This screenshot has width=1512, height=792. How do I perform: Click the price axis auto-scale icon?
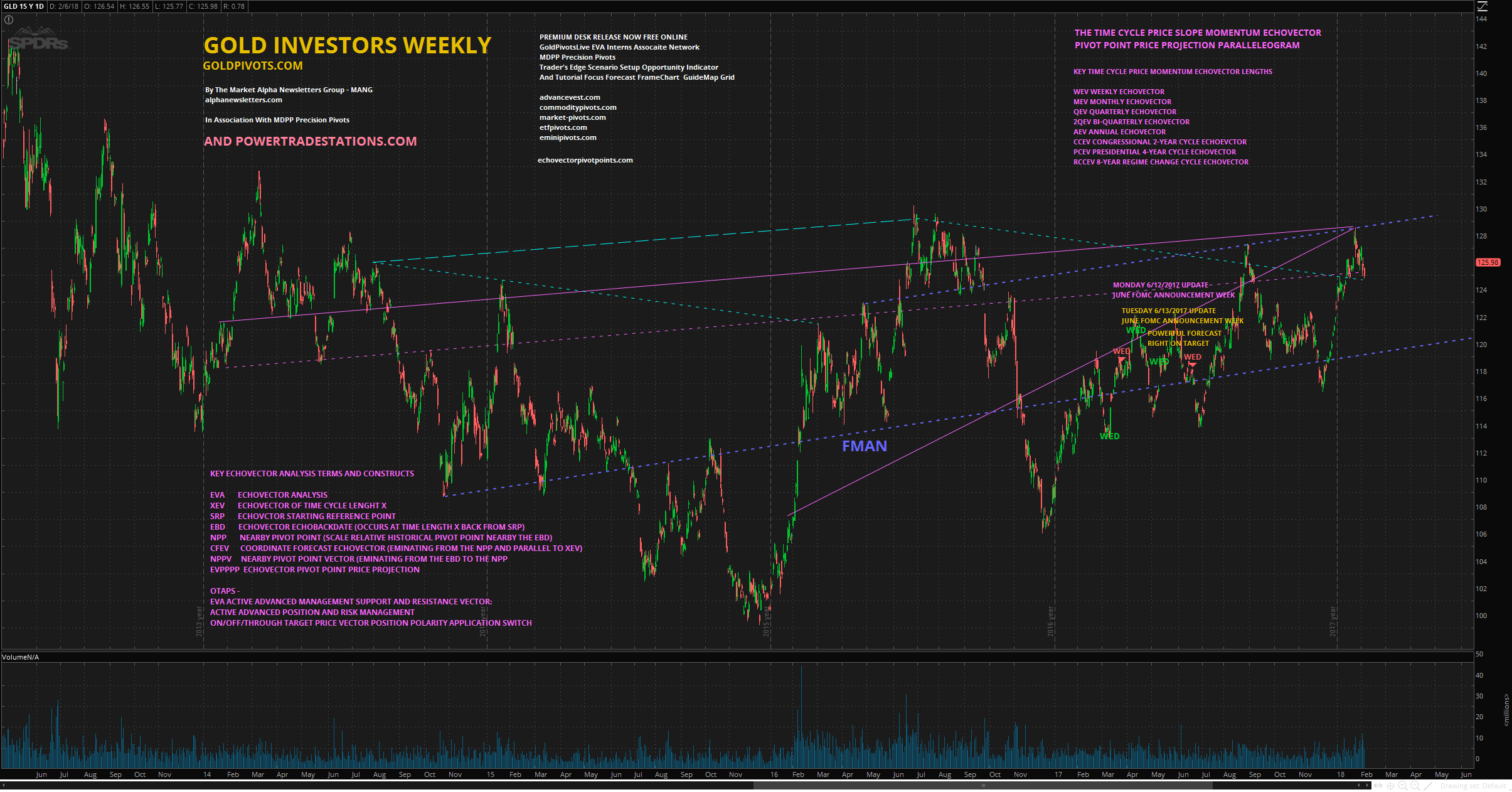click(x=1482, y=6)
